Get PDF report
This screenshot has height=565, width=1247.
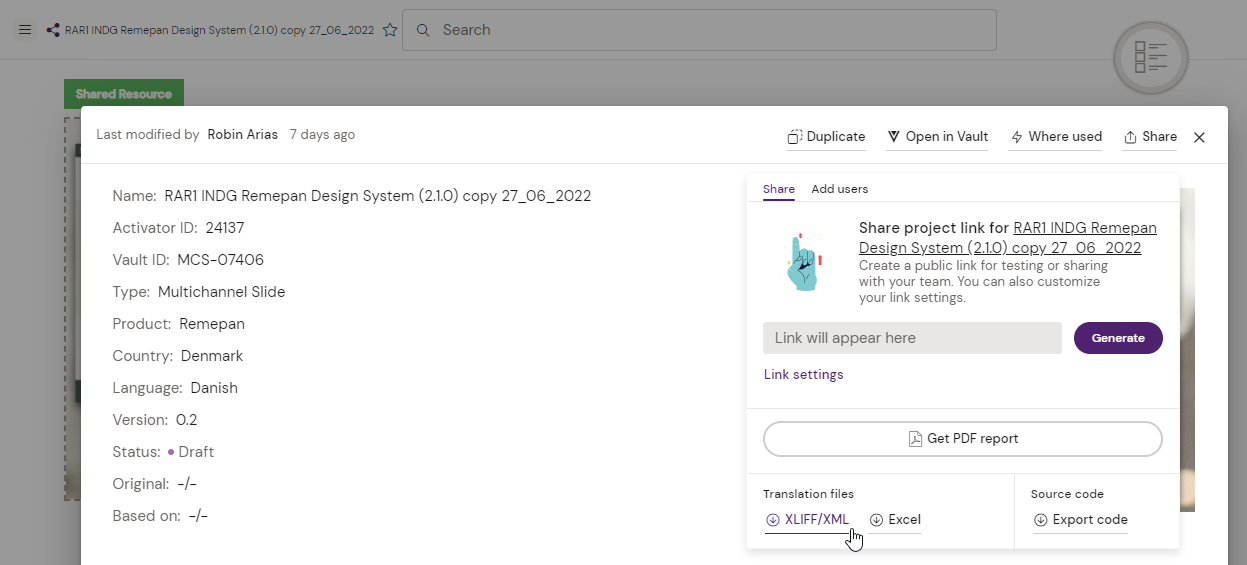(962, 438)
